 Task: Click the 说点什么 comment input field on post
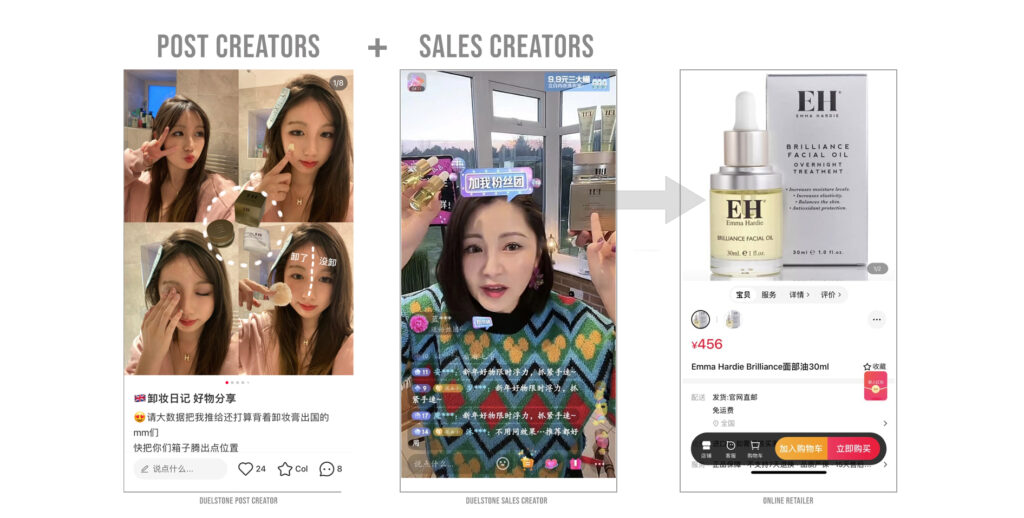pyautogui.click(x=180, y=469)
